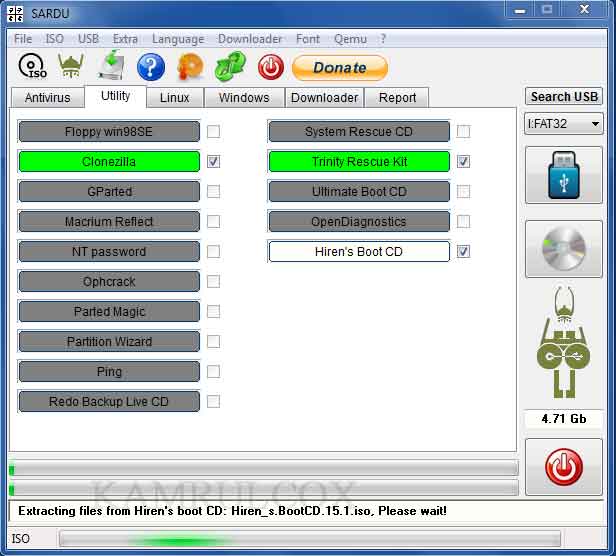The image size is (616, 556).
Task: Open the ISO menu
Action: (55, 39)
